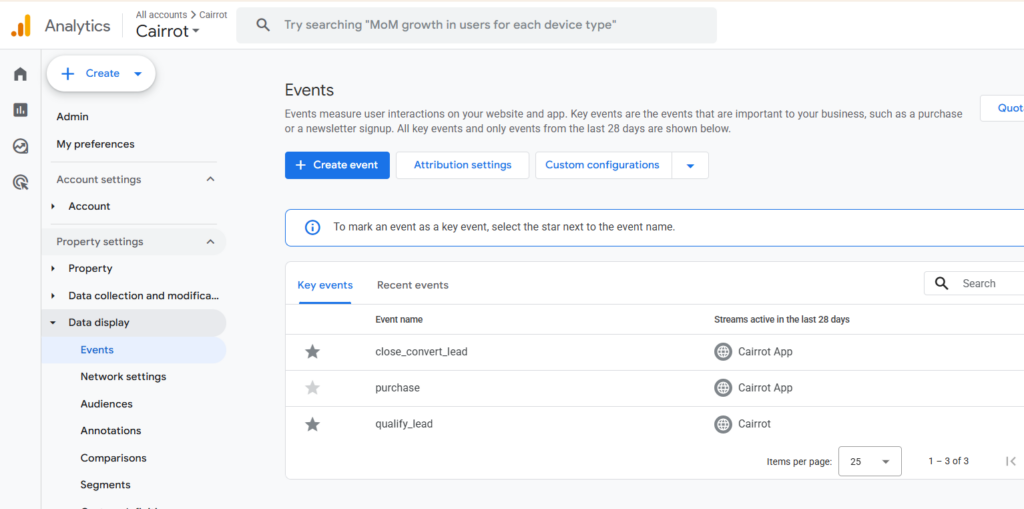Focus the top Analytics search field
This screenshot has height=509, width=1024.
(x=476, y=25)
